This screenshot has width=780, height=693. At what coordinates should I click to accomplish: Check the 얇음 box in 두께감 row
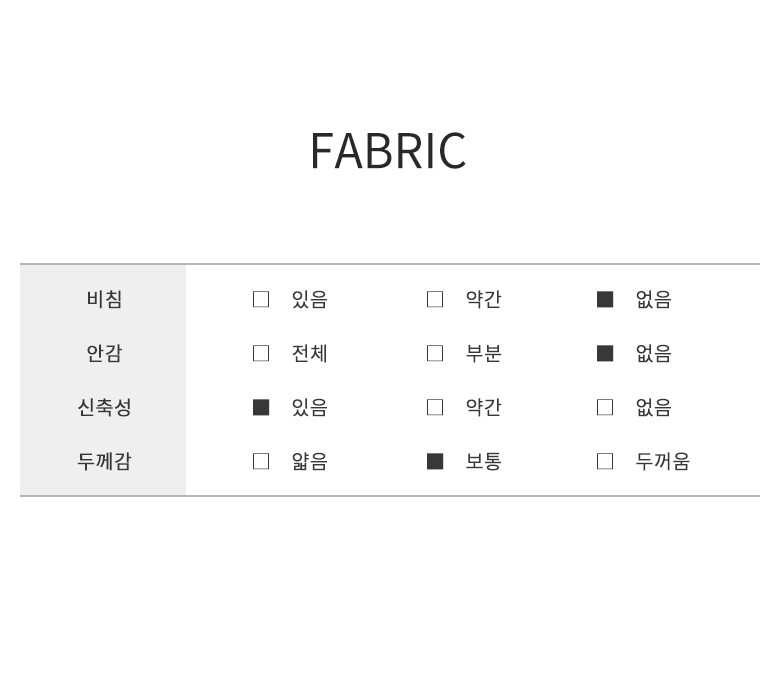(261, 461)
